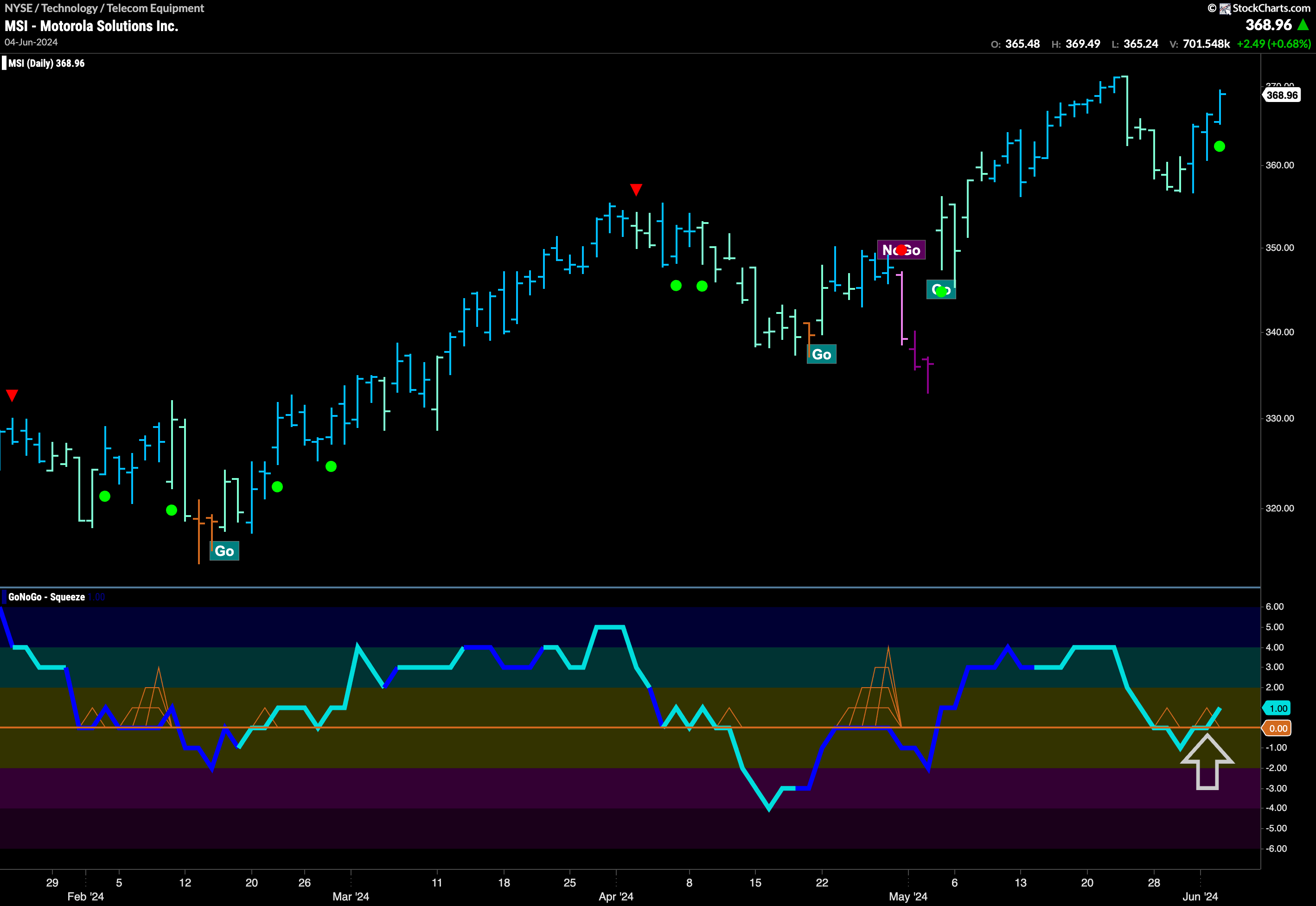Click the green up arrow beside 368.96
The width and height of the screenshot is (1316, 906).
pyautogui.click(x=1303, y=25)
